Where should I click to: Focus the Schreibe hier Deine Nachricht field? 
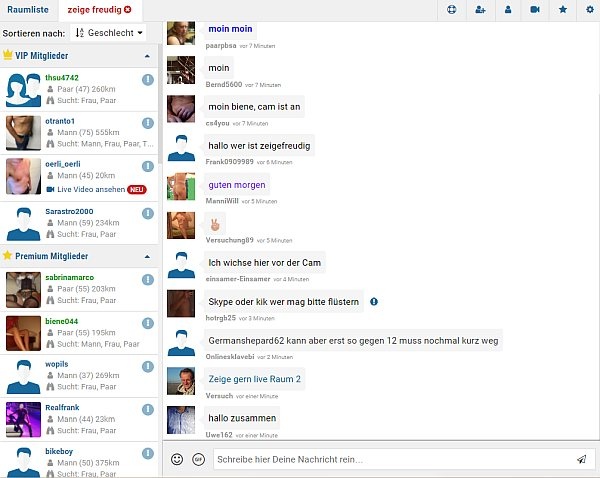pos(390,459)
